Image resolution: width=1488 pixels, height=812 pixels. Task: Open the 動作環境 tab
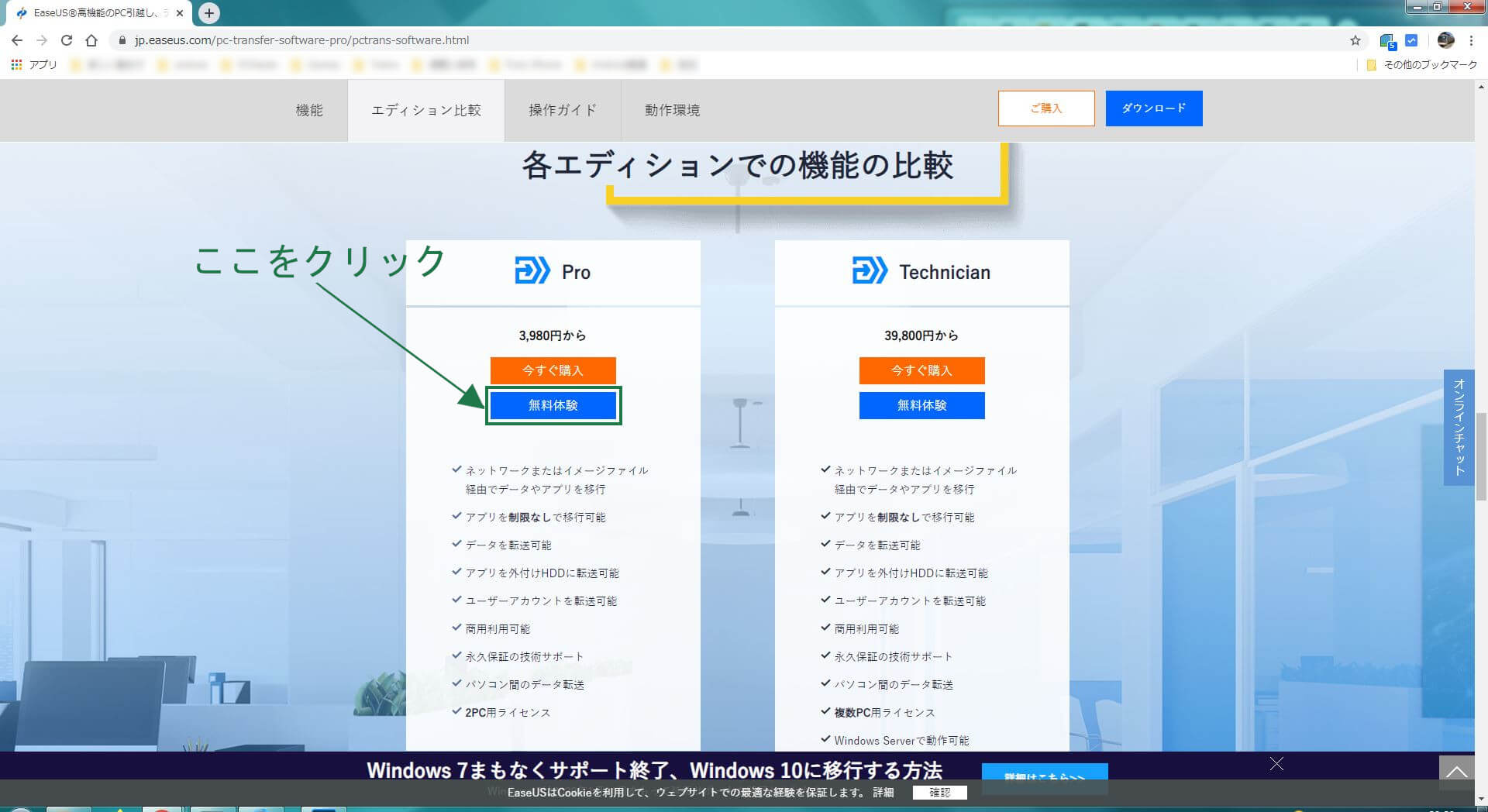pyautogui.click(x=672, y=110)
